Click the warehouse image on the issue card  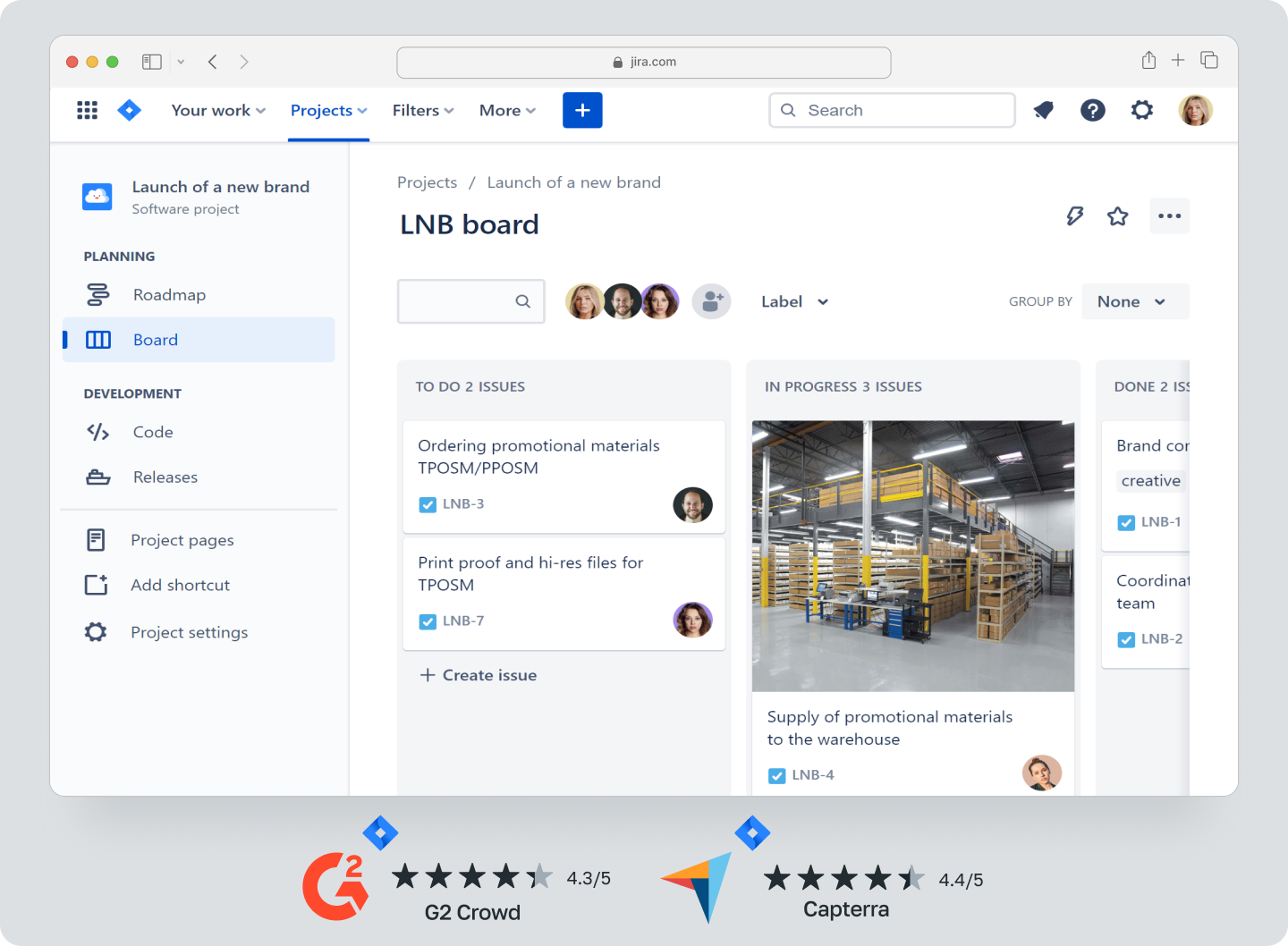[x=912, y=555]
